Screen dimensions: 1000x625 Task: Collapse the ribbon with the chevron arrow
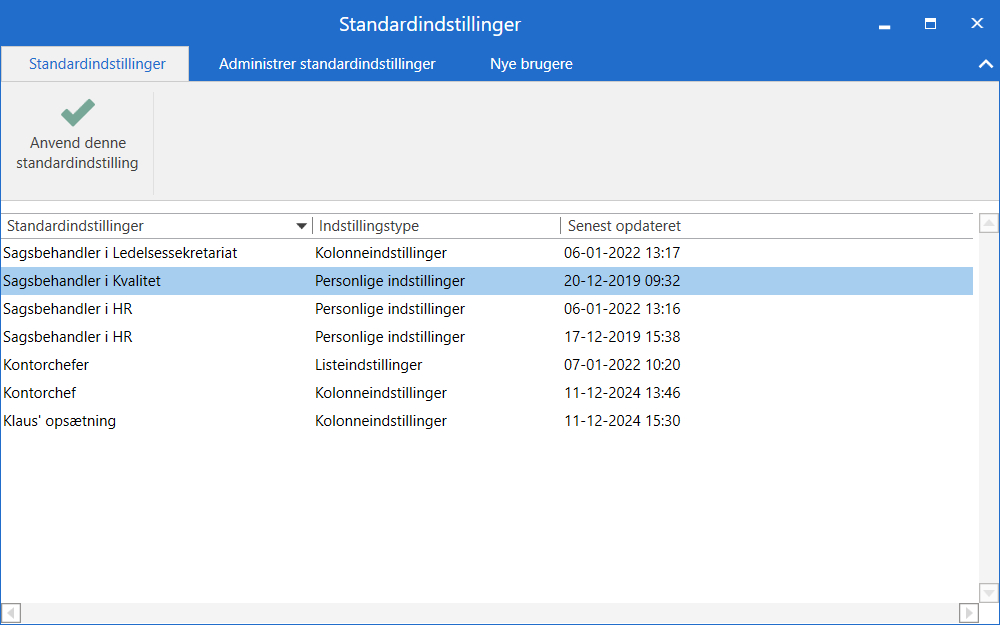pos(983,64)
